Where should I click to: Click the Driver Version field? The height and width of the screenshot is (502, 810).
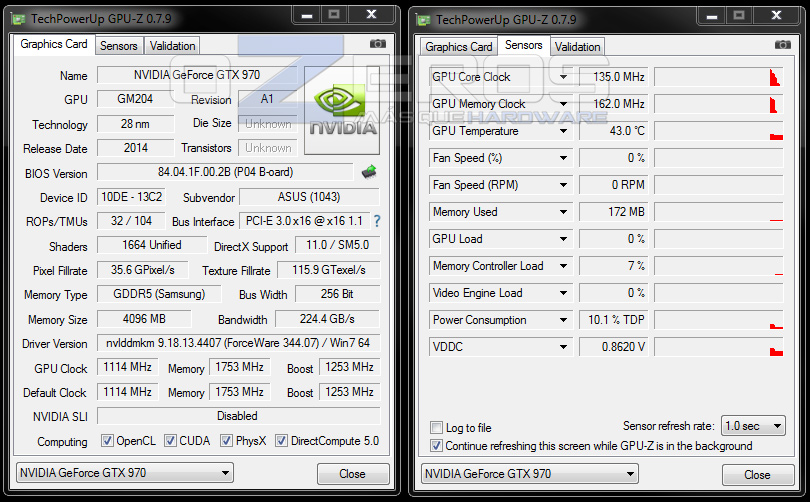tap(238, 343)
